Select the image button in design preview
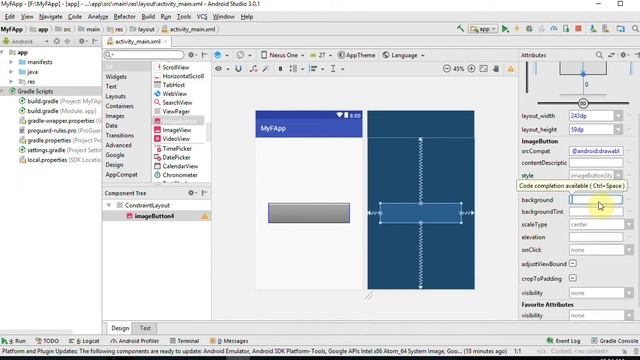The image size is (640, 360). 309,213
